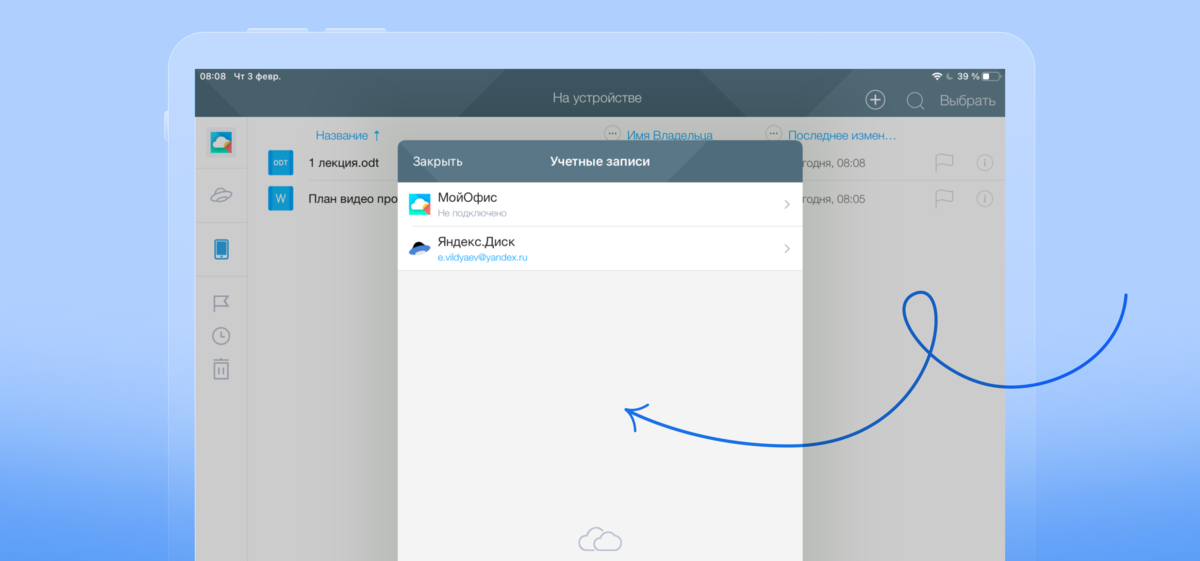Click the Не подключено status text

click(x=472, y=214)
